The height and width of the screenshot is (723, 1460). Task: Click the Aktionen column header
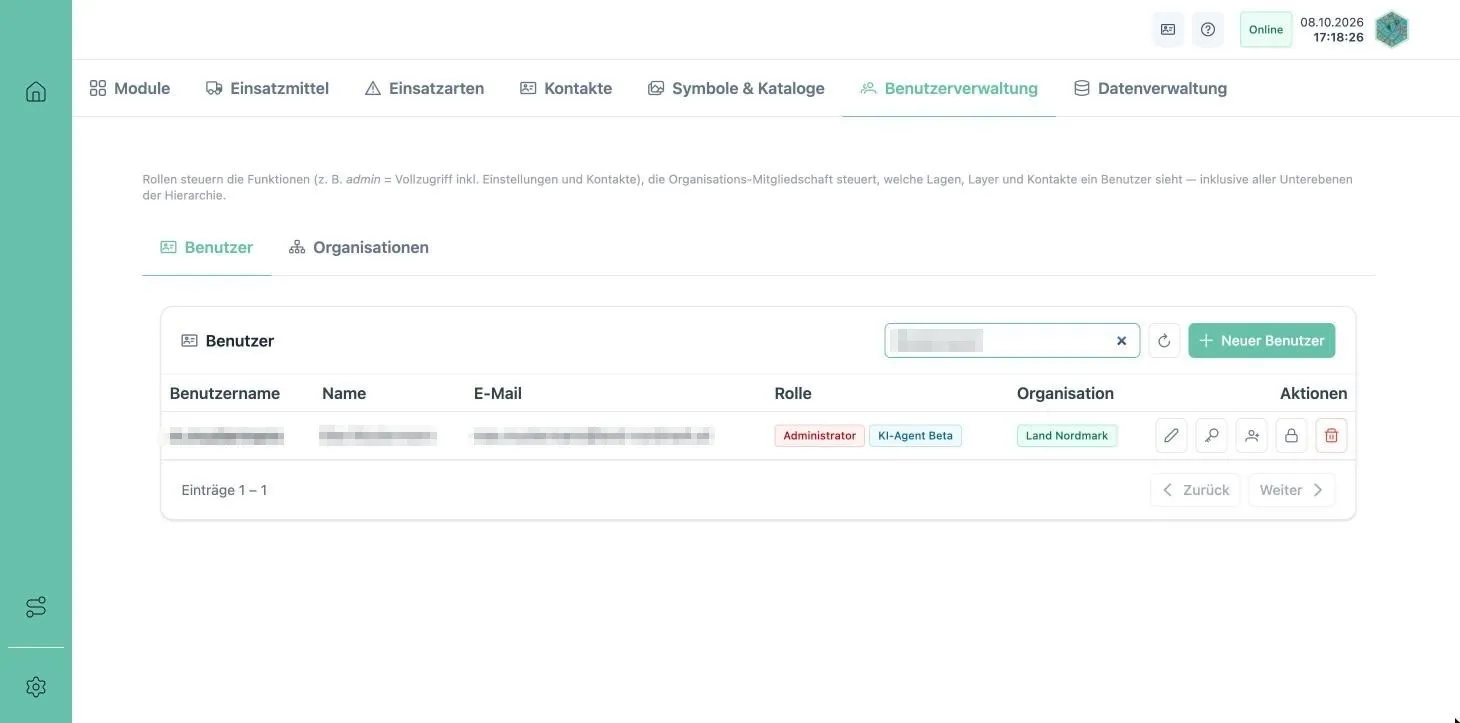[1314, 393]
